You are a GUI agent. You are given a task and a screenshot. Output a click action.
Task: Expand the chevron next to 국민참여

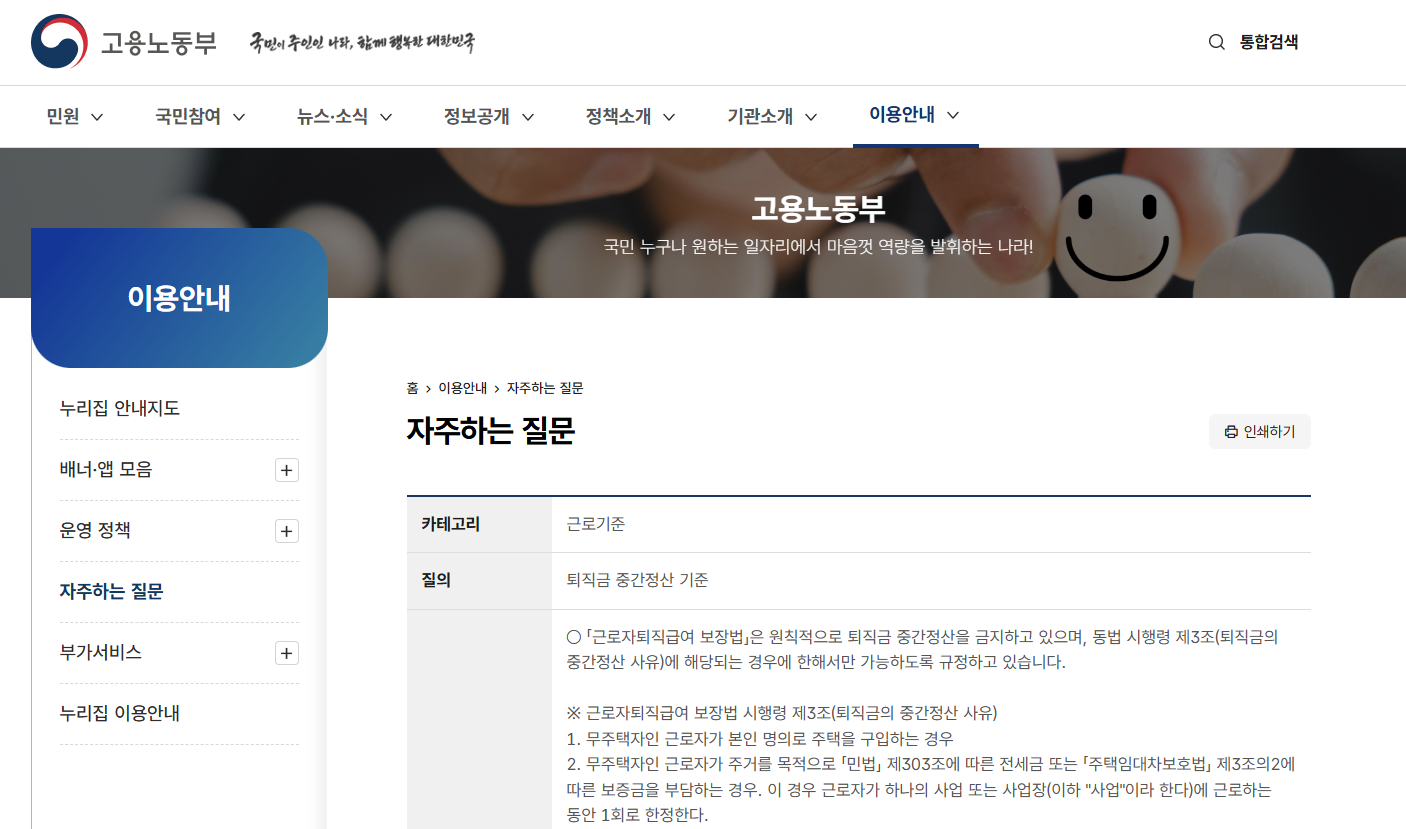point(239,117)
